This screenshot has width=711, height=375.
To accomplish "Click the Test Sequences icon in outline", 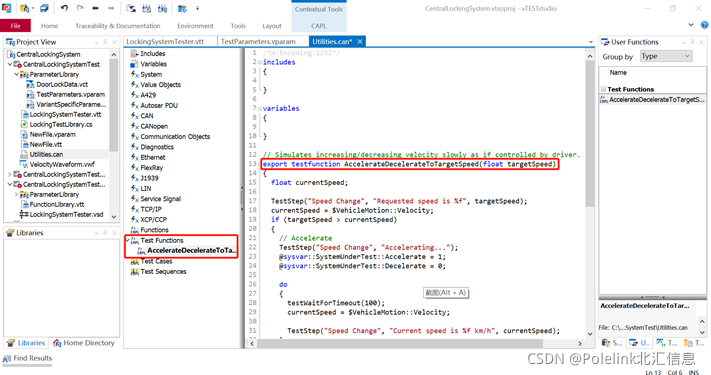I will click(135, 272).
